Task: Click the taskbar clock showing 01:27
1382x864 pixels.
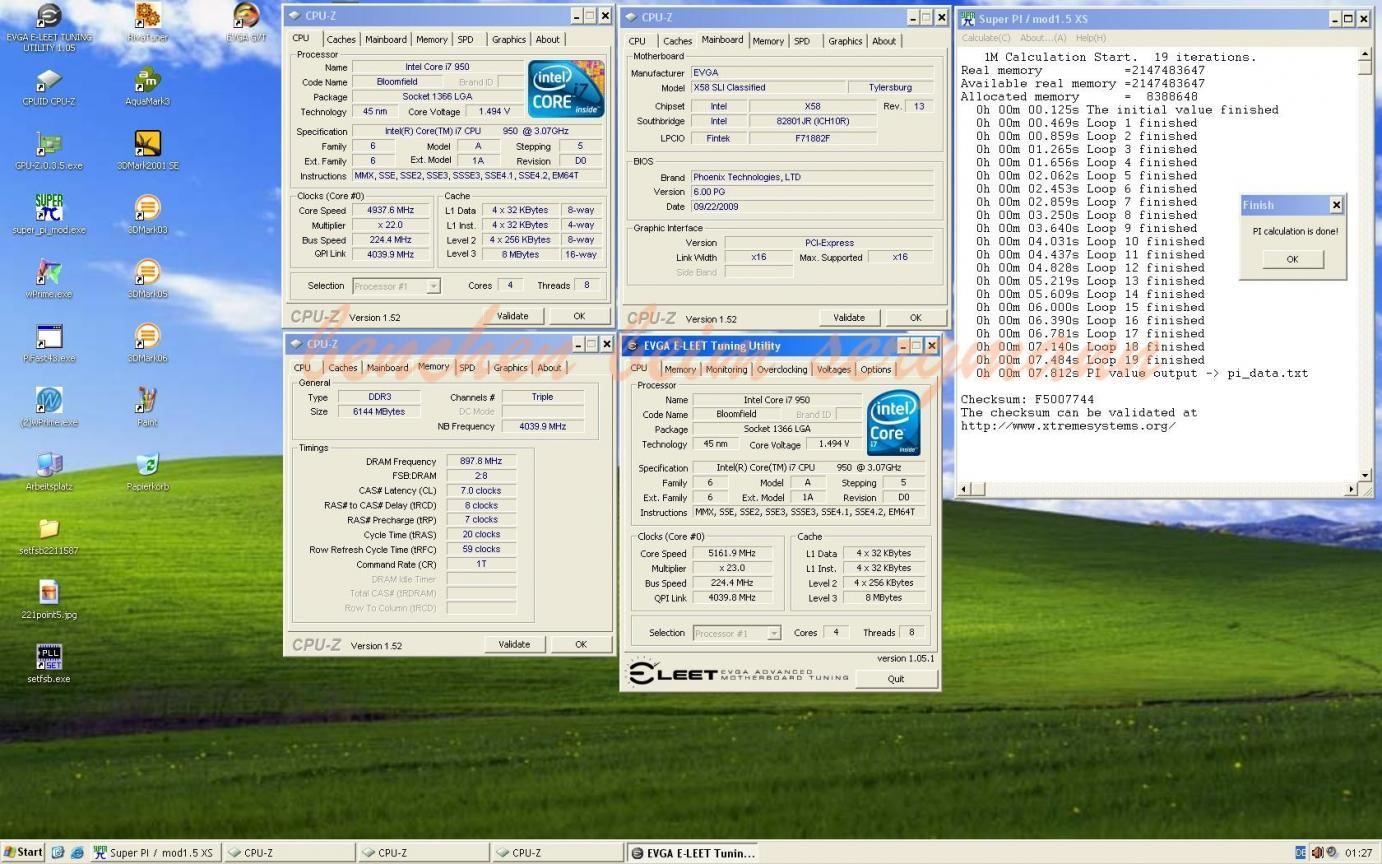Action: click(1359, 853)
